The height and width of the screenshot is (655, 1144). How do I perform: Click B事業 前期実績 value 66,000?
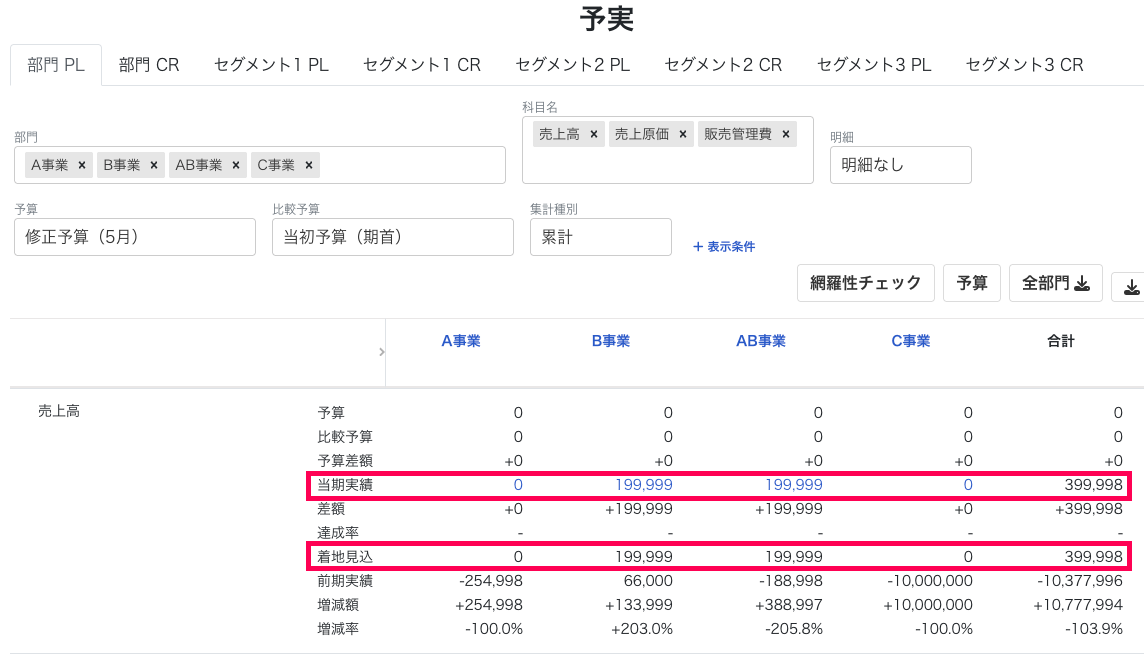pyautogui.click(x=648, y=581)
